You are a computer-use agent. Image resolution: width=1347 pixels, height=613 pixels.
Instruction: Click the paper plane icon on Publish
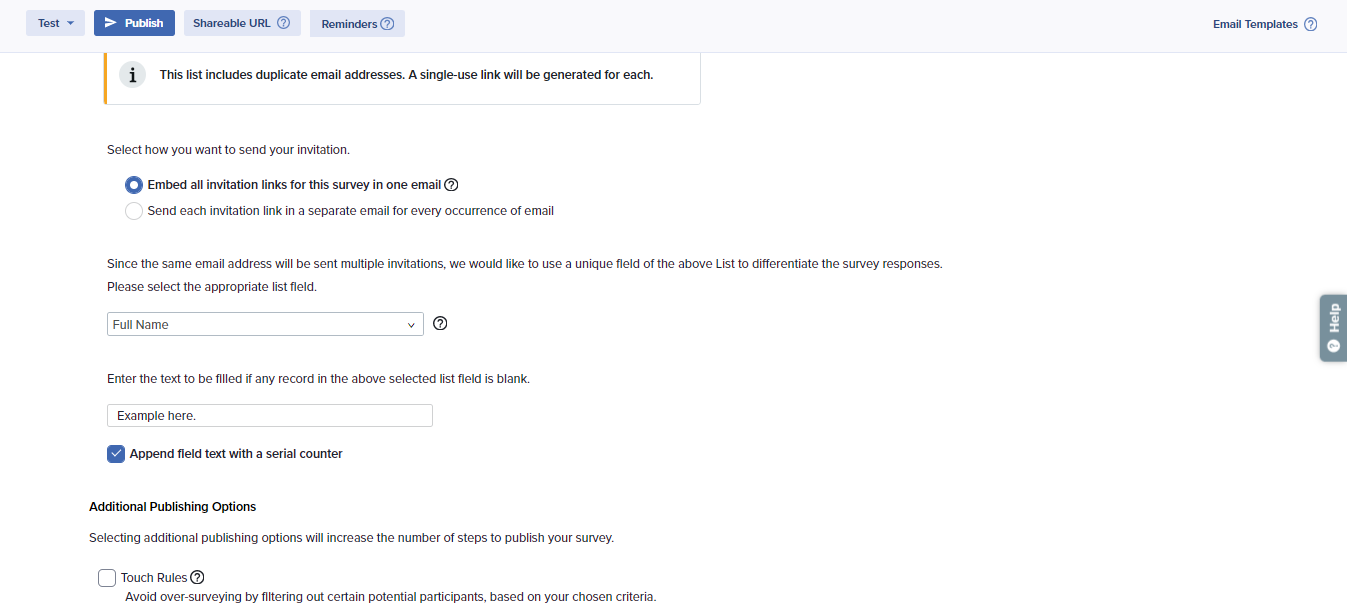point(111,23)
